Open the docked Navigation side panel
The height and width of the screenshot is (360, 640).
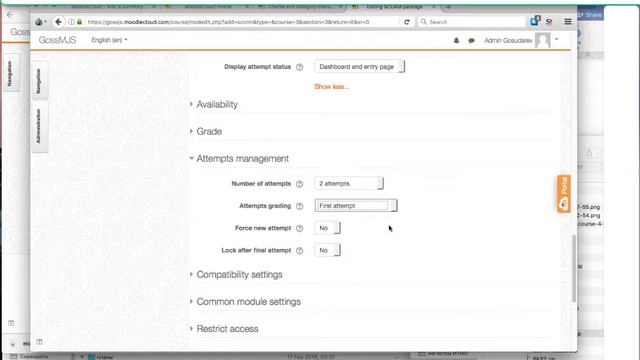click(39, 80)
